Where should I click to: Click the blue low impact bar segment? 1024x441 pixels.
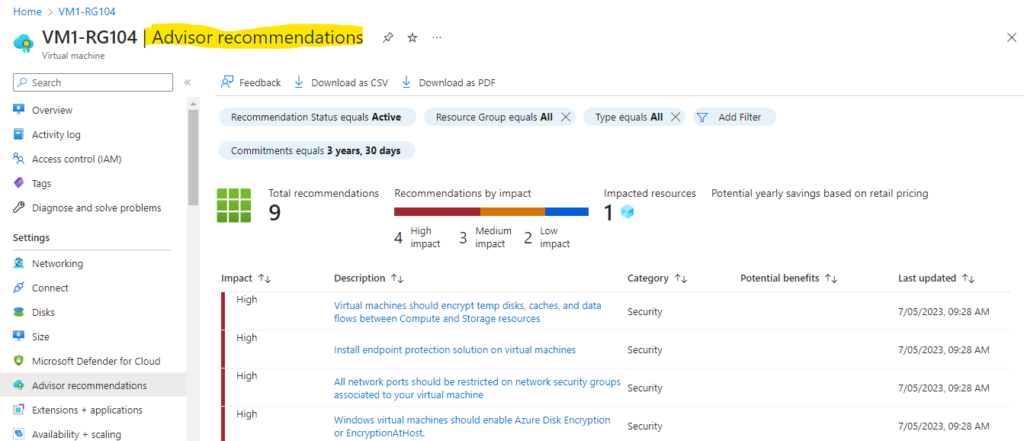[567, 212]
